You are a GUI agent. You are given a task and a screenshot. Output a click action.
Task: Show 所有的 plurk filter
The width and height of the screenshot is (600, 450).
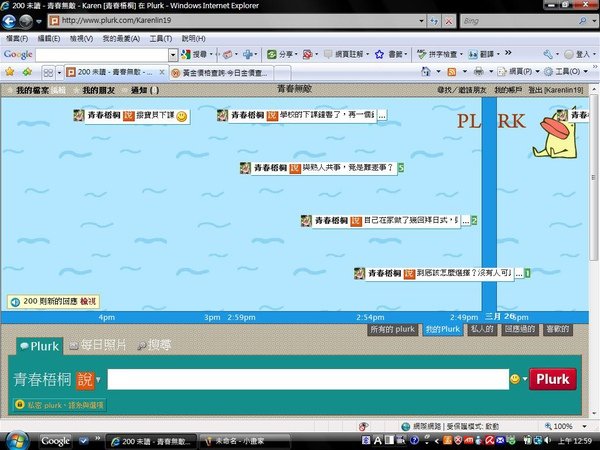point(393,329)
